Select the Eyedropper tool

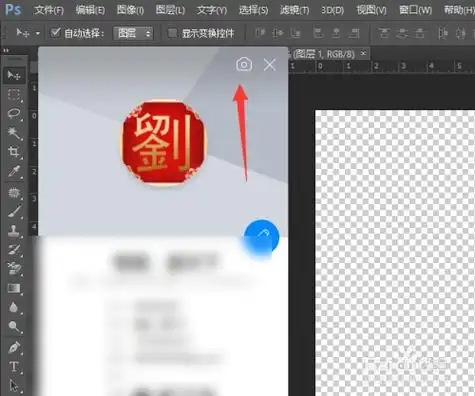coord(14,171)
